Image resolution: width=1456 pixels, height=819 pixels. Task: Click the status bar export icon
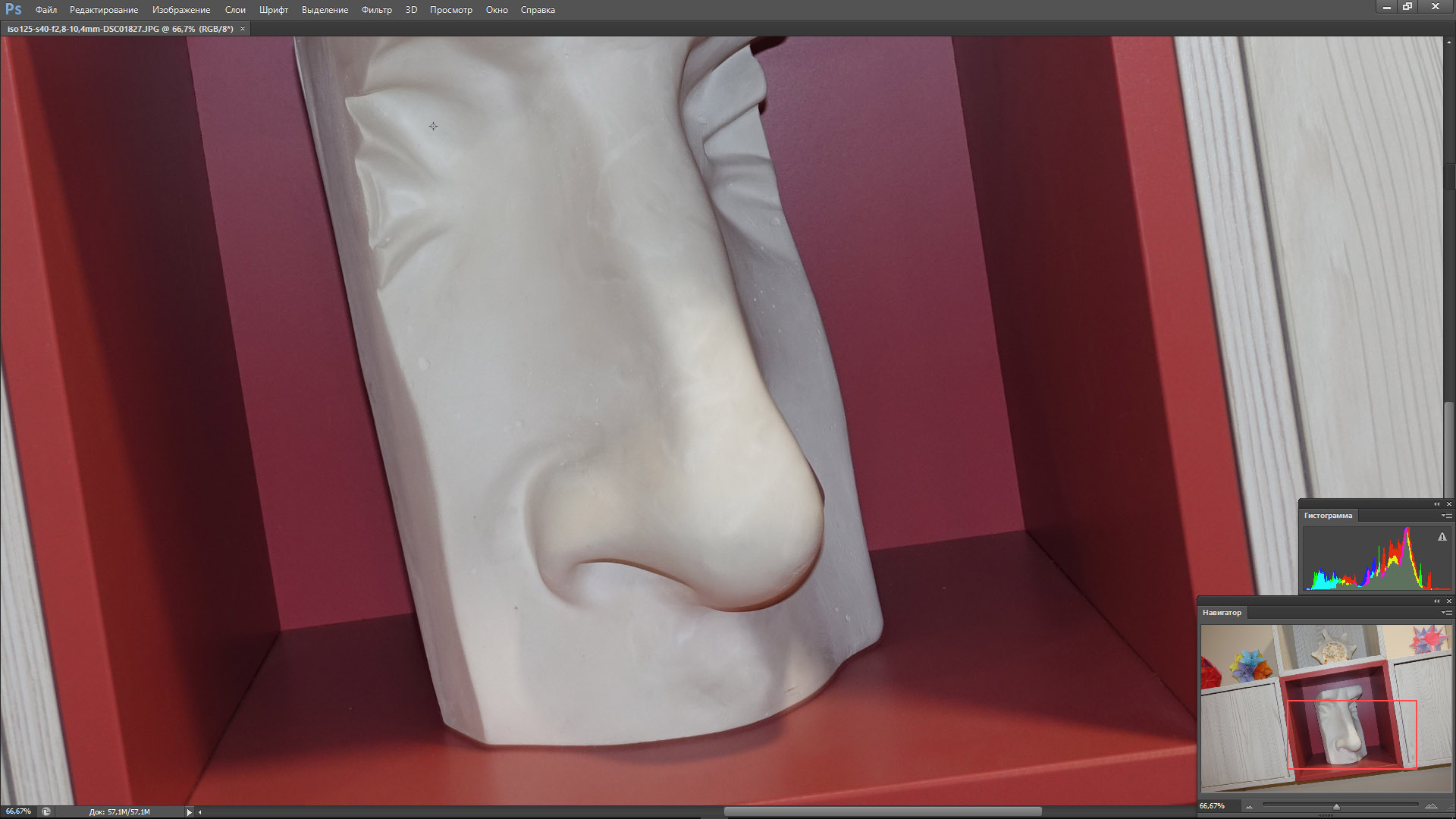(46, 811)
